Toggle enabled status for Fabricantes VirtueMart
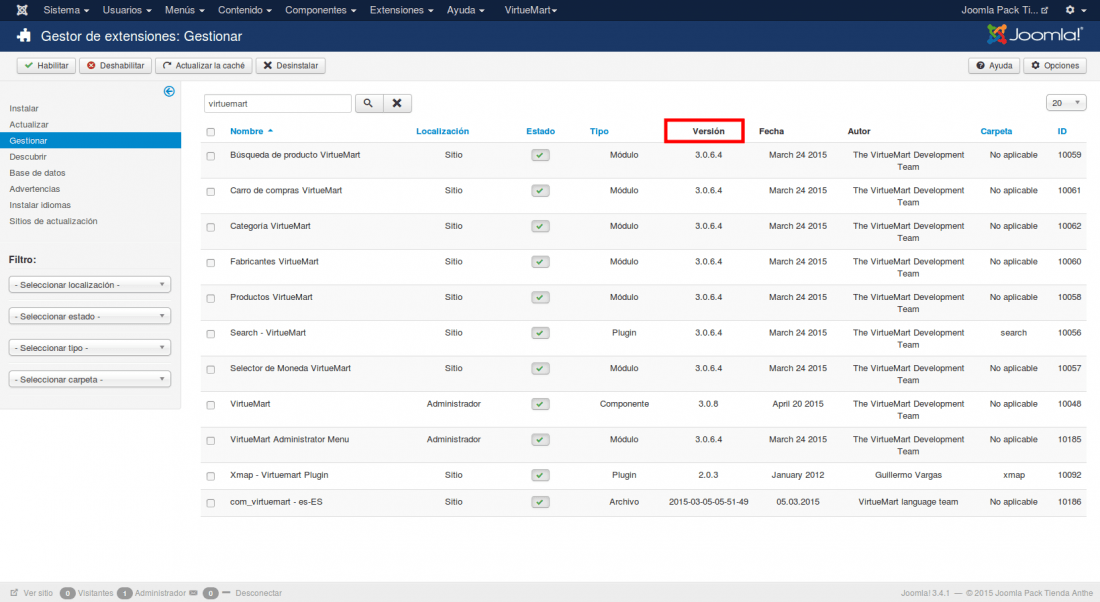1100x602 pixels. [540, 262]
